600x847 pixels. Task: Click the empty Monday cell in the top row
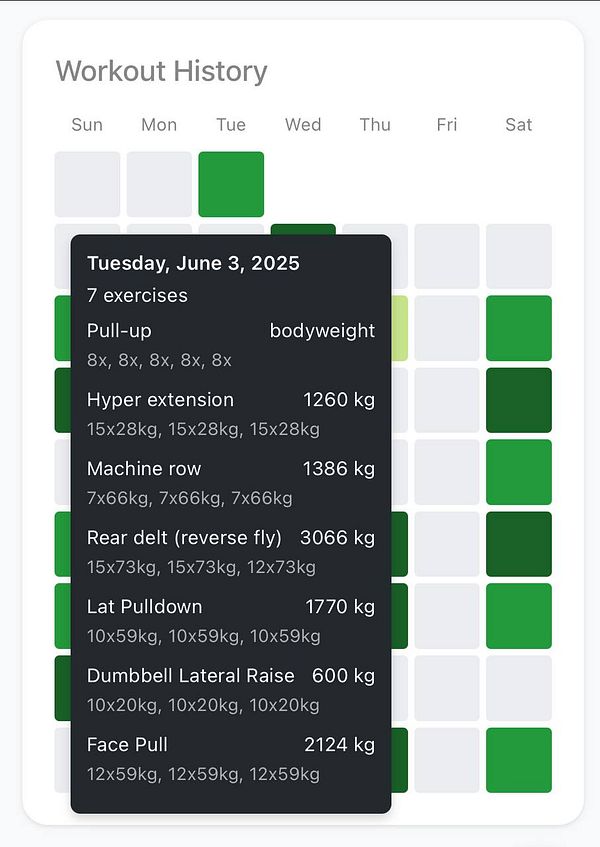click(159, 184)
